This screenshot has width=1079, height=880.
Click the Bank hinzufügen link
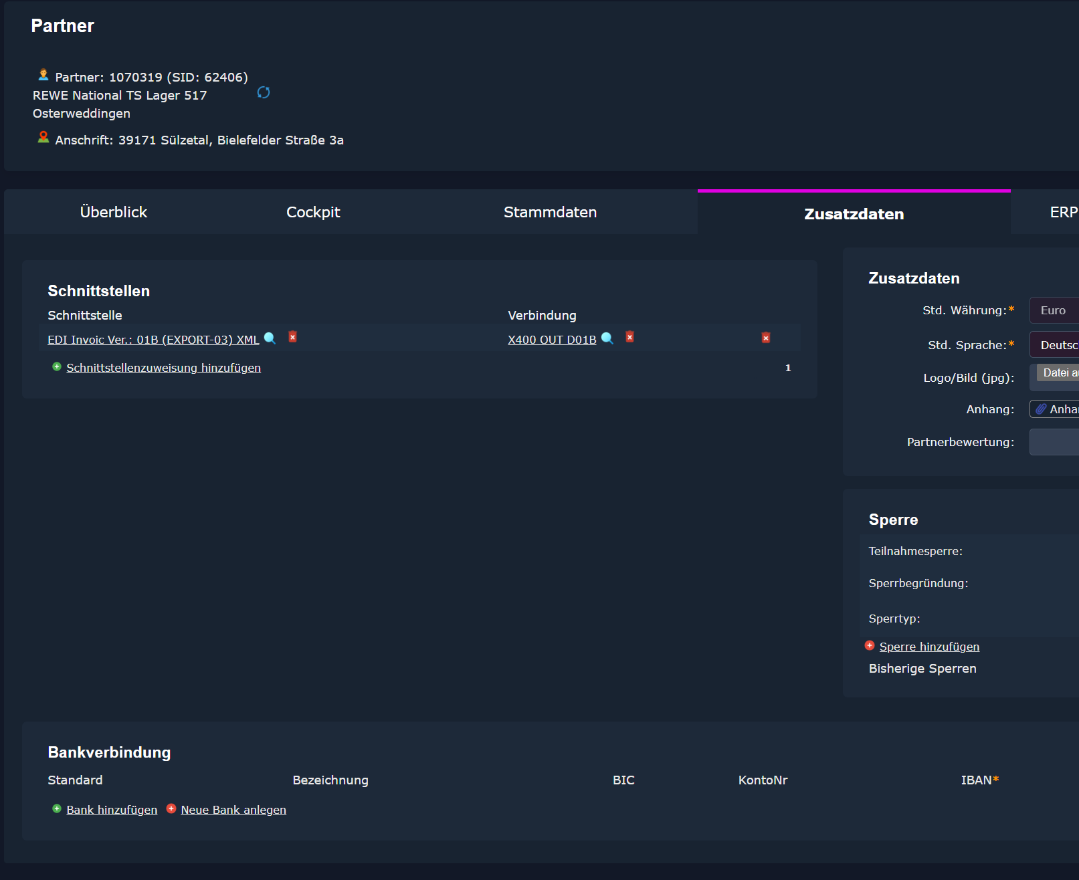coord(112,810)
